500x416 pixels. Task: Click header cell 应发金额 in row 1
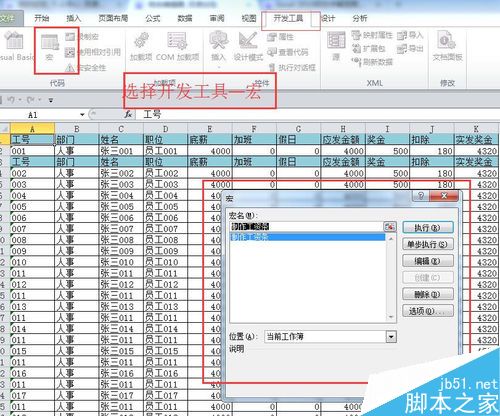point(343,139)
